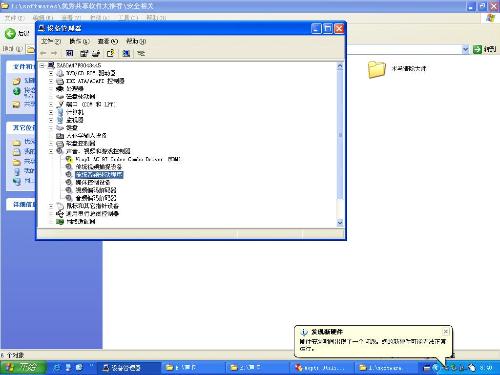500x375 pixels.
Task: Open the 文件(F) menu in Explorer window
Action: click(15, 17)
